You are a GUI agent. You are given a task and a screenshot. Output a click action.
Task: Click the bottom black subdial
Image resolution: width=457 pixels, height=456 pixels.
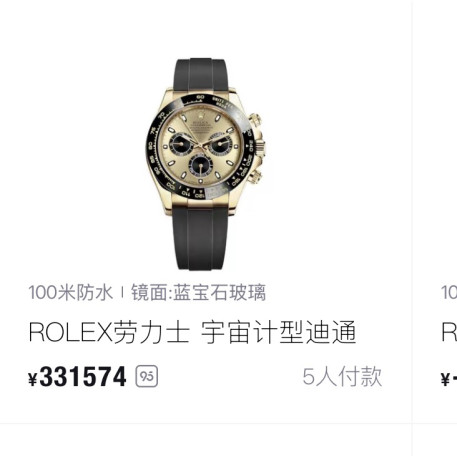coord(201,165)
